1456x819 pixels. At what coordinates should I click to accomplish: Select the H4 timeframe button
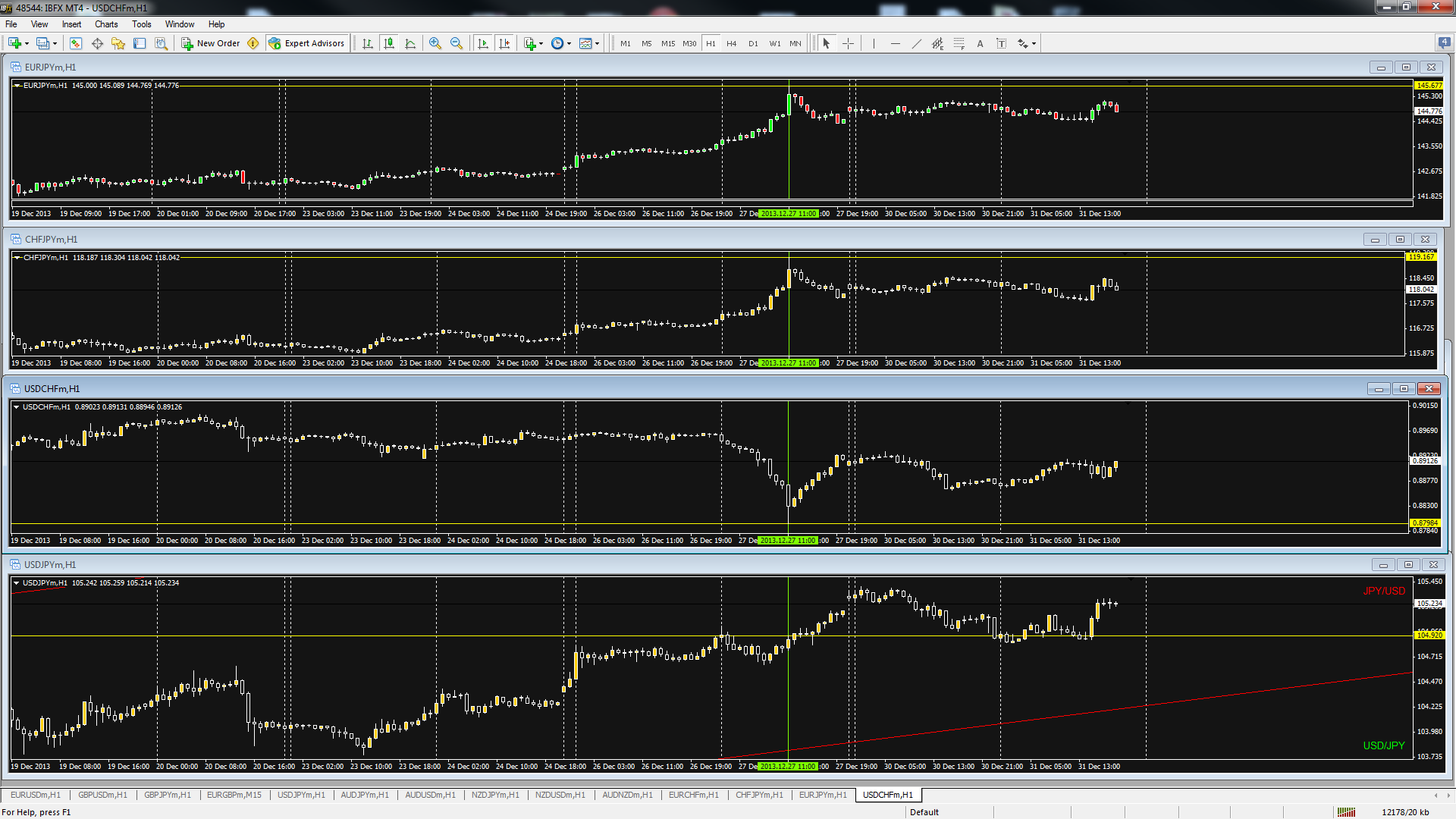731,43
